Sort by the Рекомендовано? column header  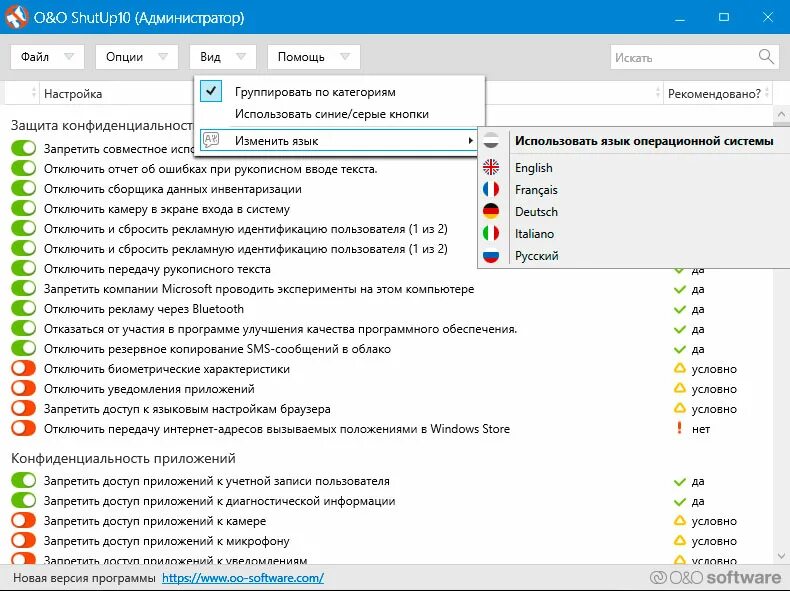tap(714, 93)
